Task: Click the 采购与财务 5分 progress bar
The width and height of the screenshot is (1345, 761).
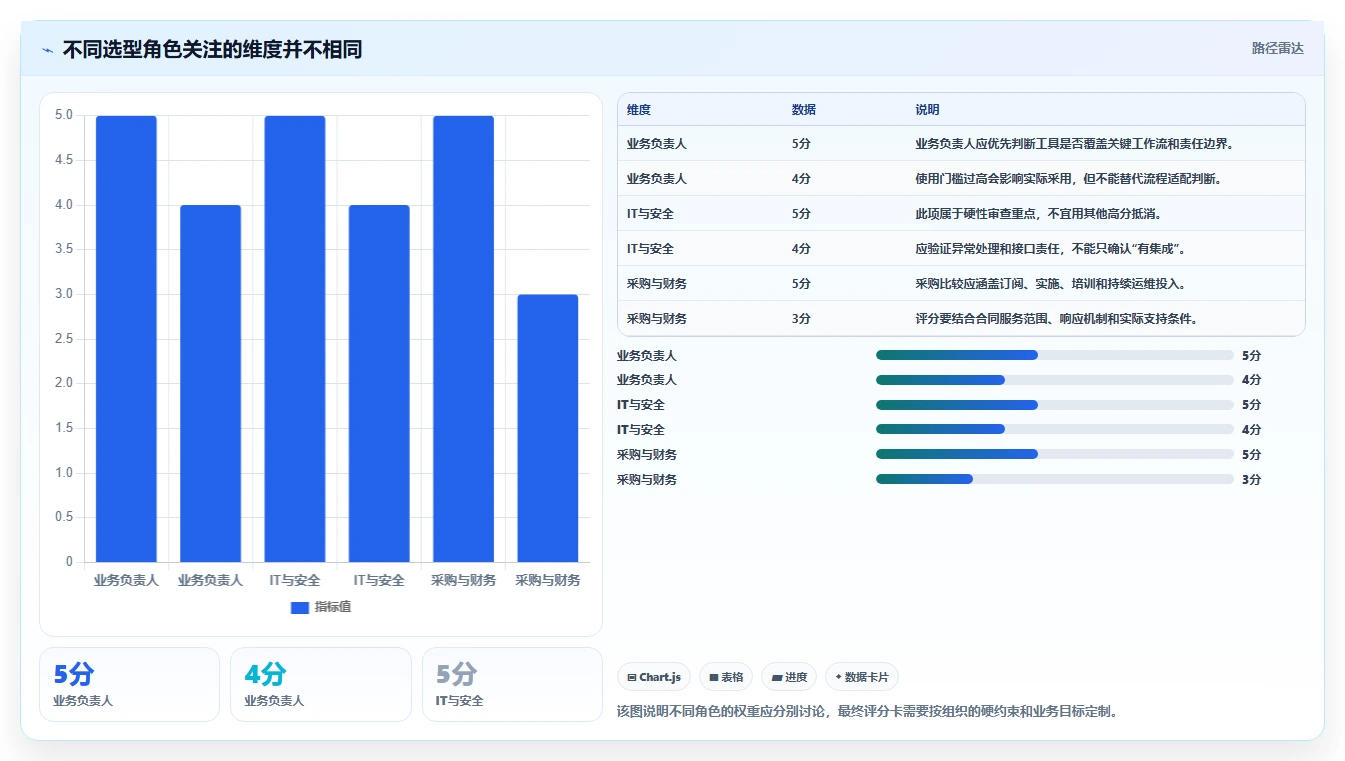Action: [x=1055, y=454]
